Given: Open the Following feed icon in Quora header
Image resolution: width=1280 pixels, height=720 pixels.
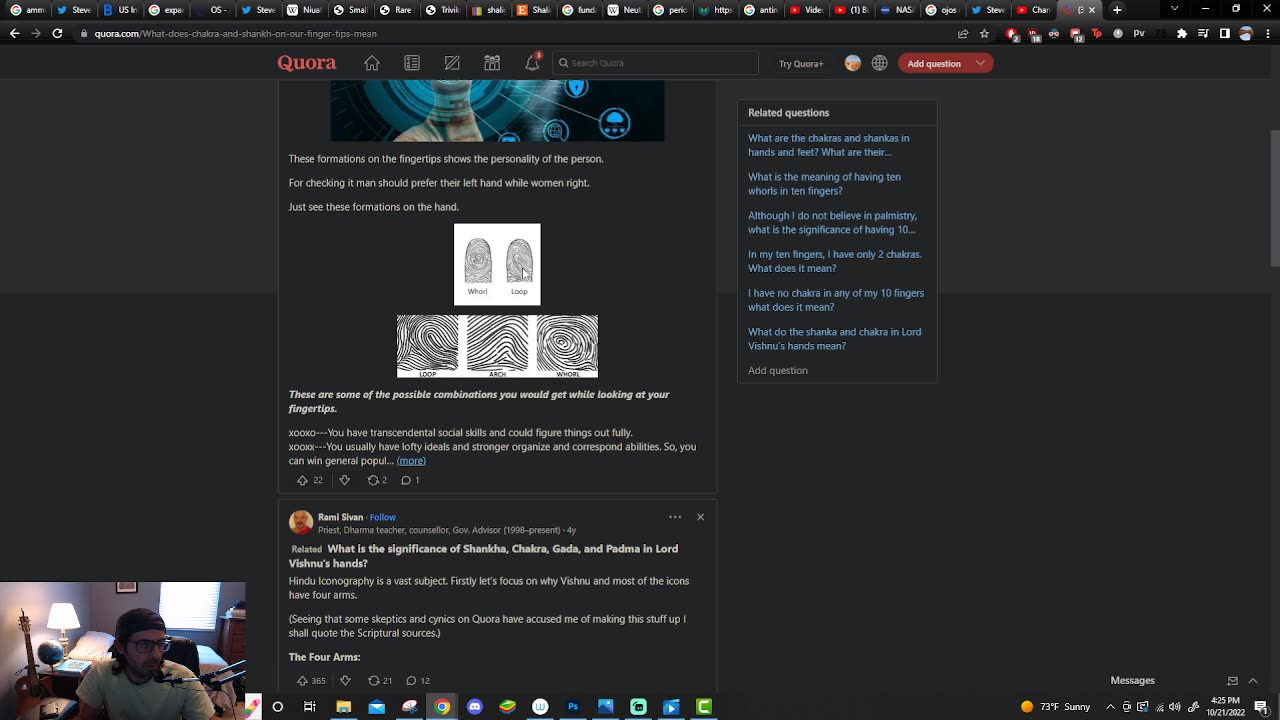Looking at the screenshot, I should 412,63.
